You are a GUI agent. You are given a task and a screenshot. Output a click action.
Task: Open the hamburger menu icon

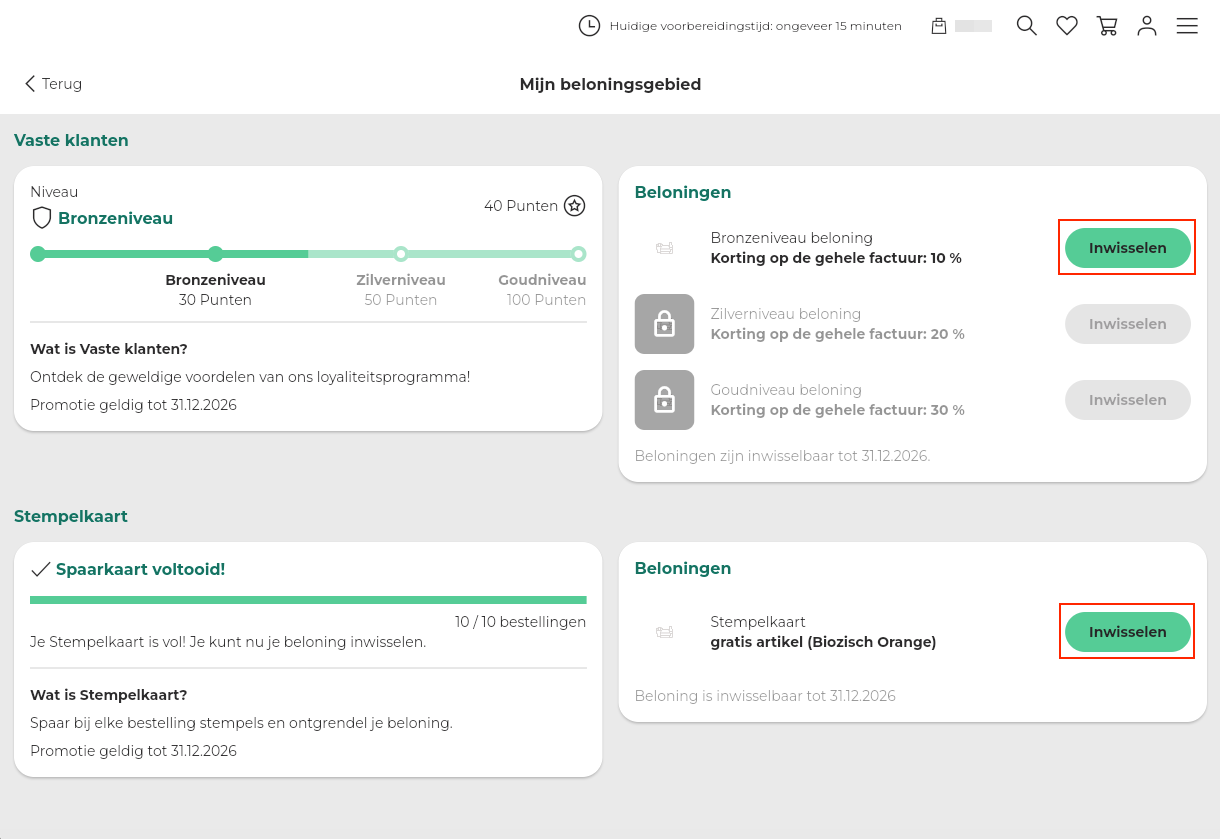[1187, 26]
